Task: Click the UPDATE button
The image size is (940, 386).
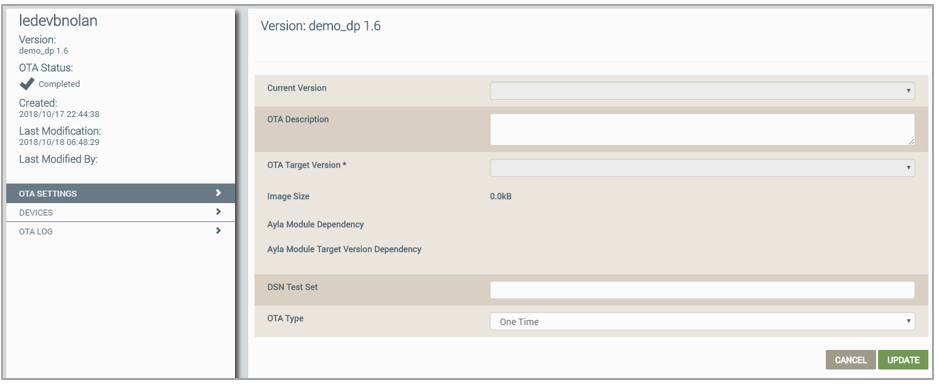Action: tap(903, 360)
